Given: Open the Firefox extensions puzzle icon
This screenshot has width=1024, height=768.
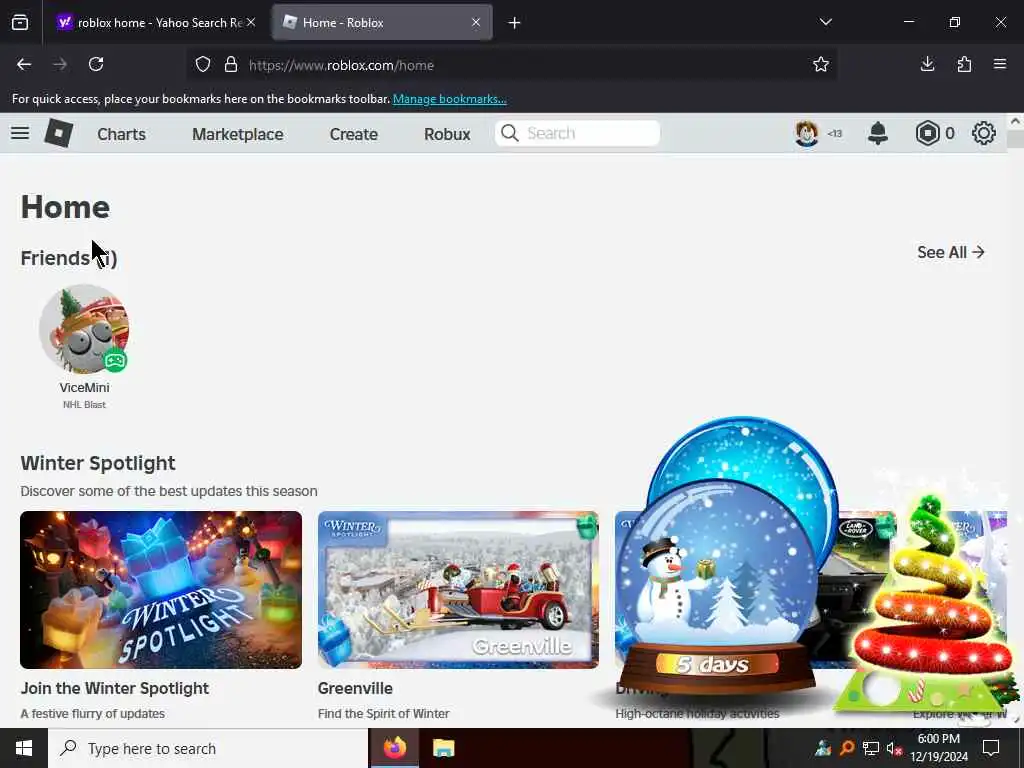Looking at the screenshot, I should tap(964, 64).
